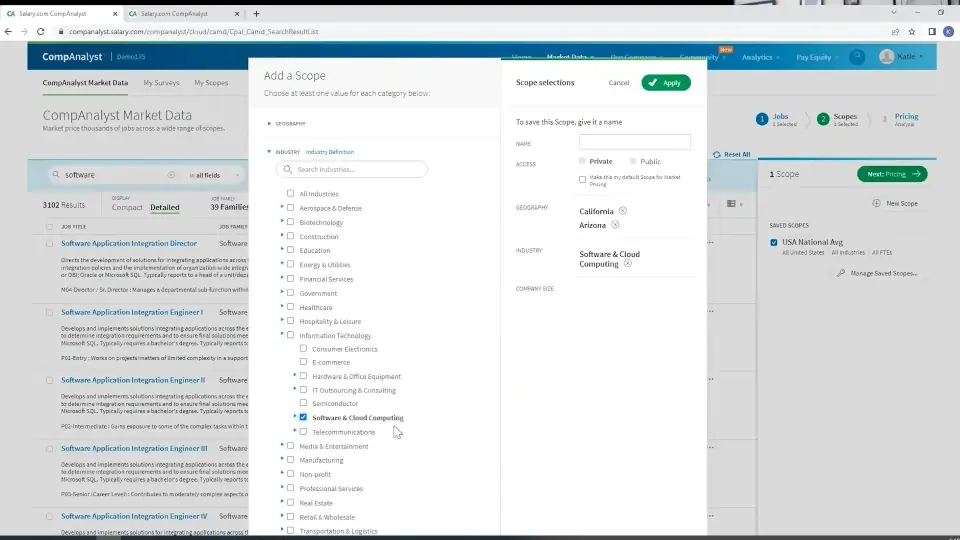Check the E-commerce checkbox
The height and width of the screenshot is (540, 960).
(x=303, y=362)
